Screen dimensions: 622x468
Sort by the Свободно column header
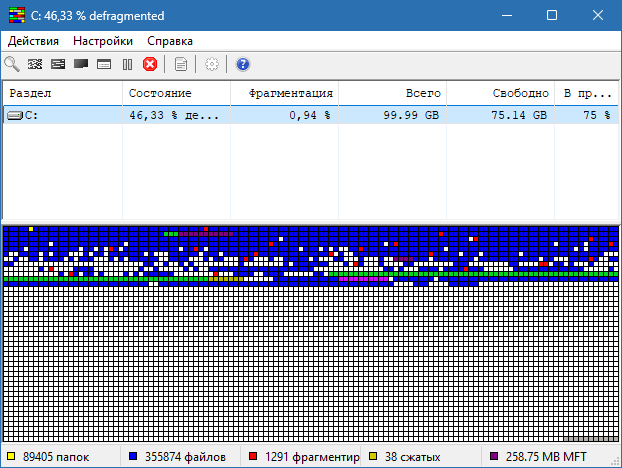tap(500, 93)
